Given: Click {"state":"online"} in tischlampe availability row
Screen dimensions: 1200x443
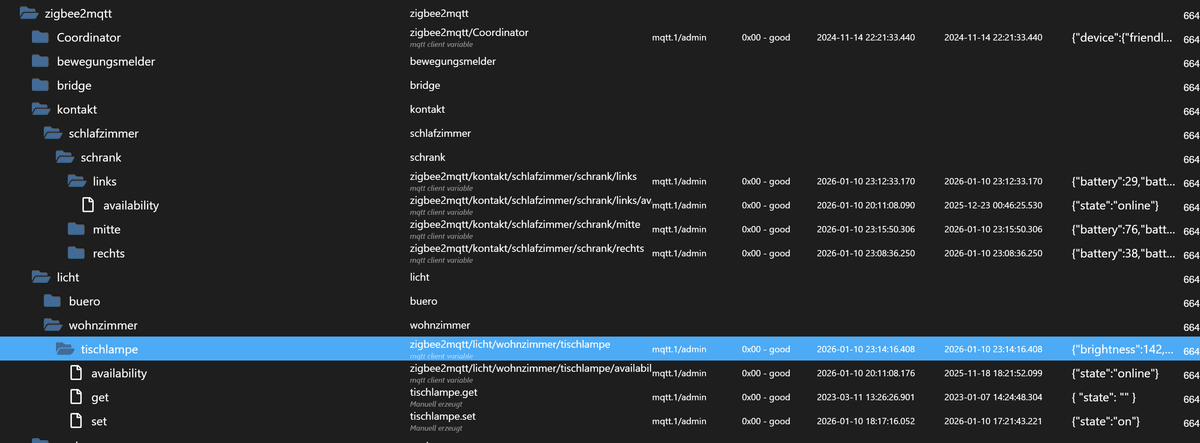Looking at the screenshot, I should pos(1115,373).
